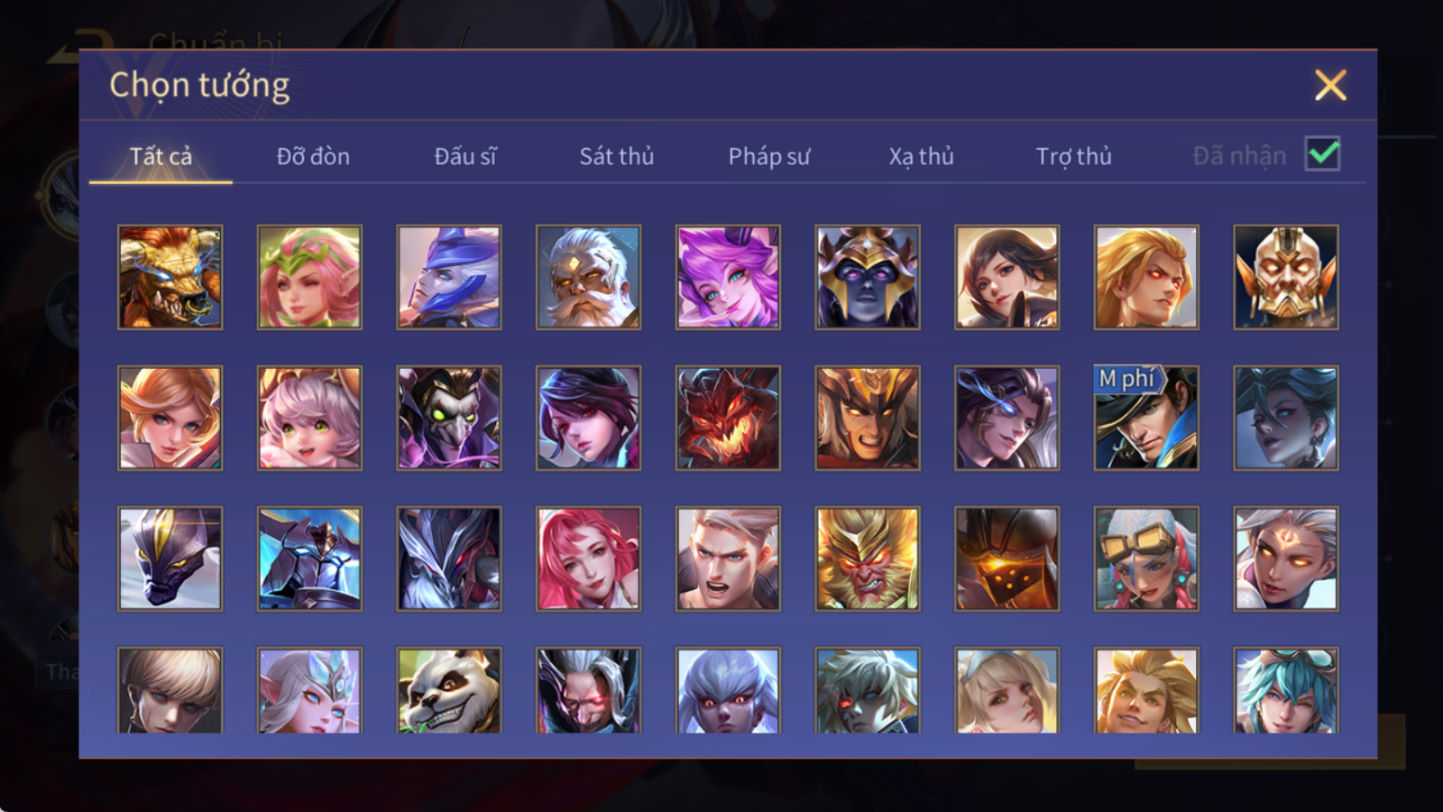Viewport: 1443px width, 812px height.
Task: Toggle the Đã nhận checkbox
Action: (1322, 154)
